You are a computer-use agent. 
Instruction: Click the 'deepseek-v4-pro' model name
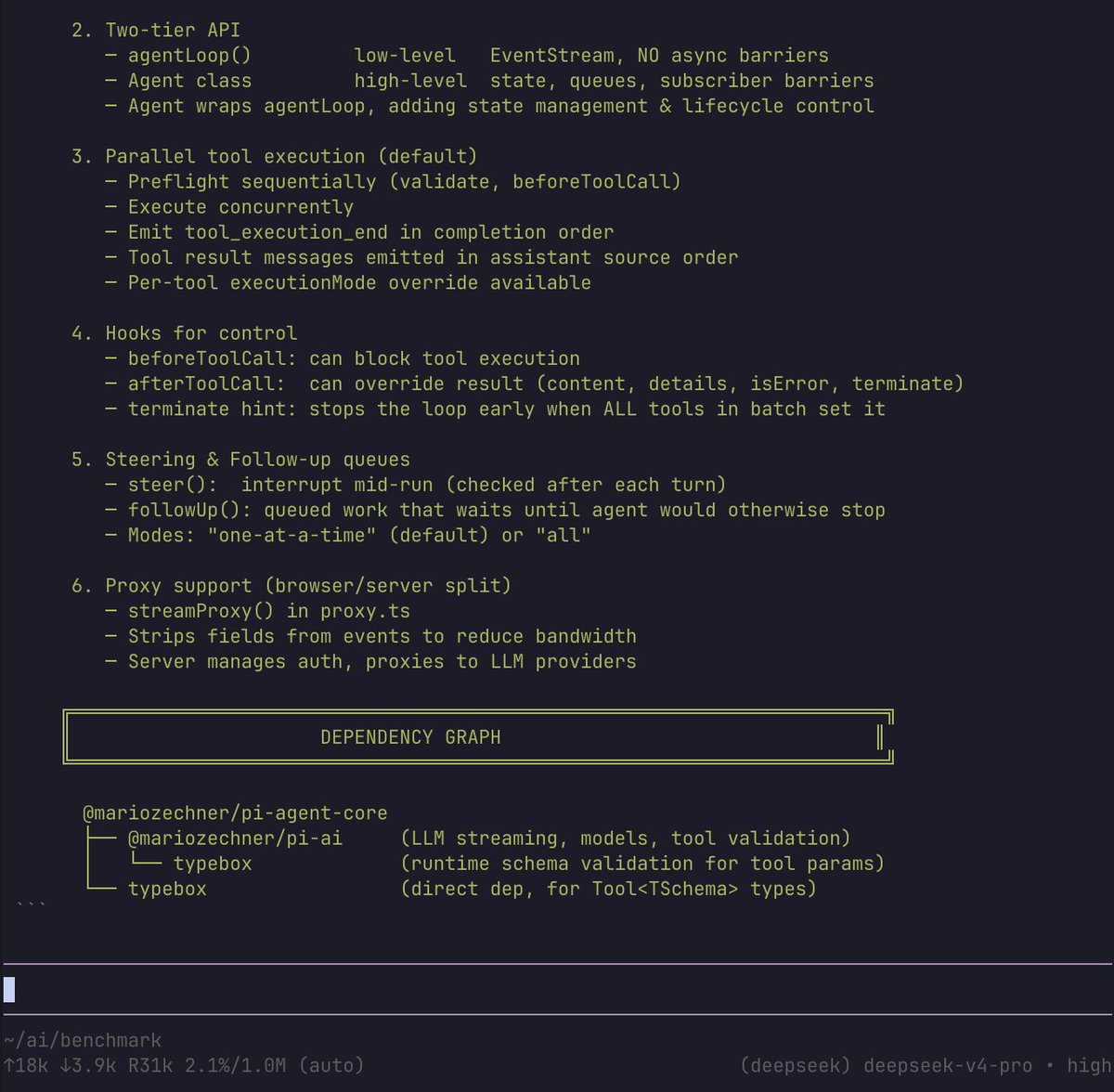948,1065
